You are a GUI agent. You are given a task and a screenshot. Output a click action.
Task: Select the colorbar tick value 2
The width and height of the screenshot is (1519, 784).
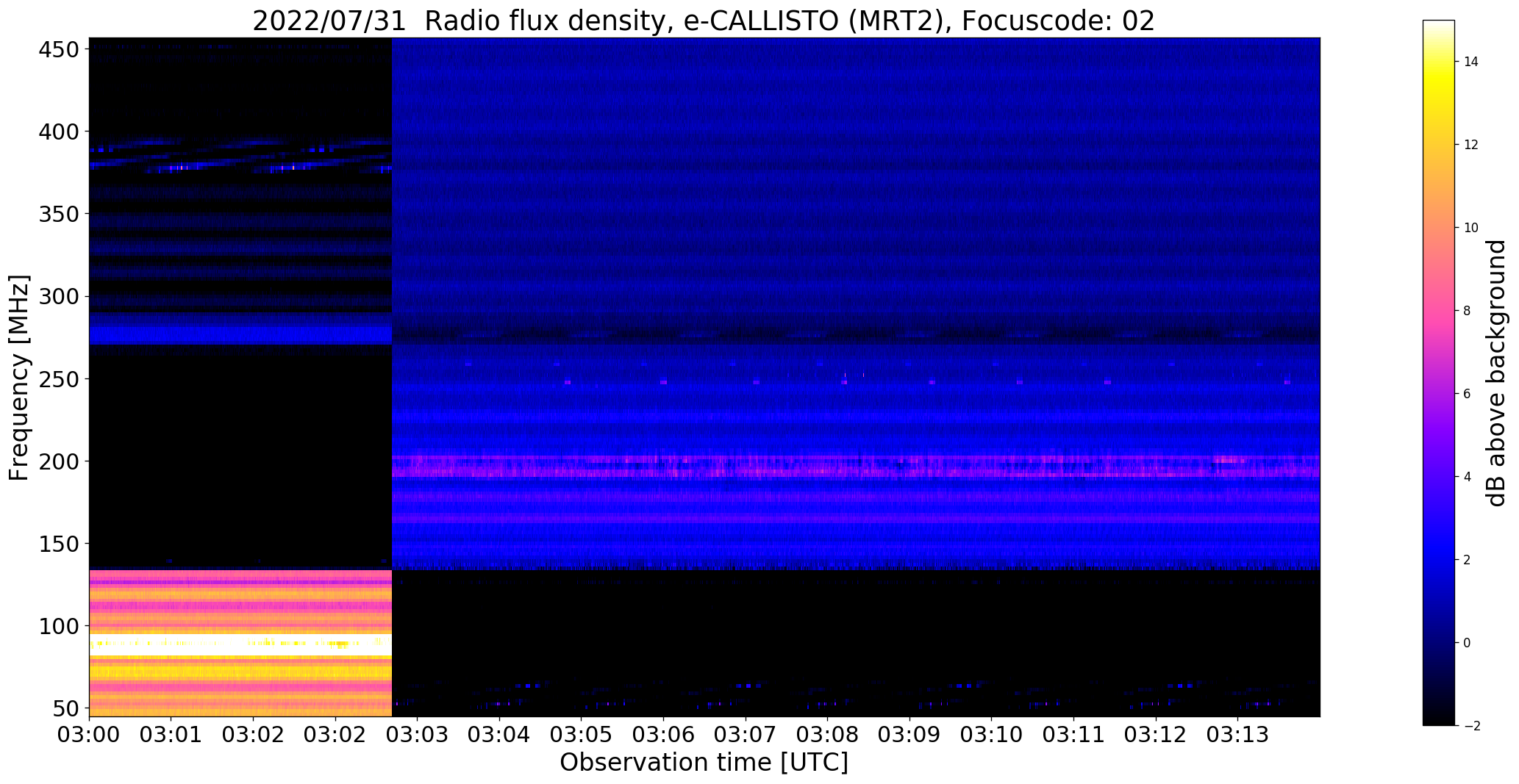[x=1468, y=560]
